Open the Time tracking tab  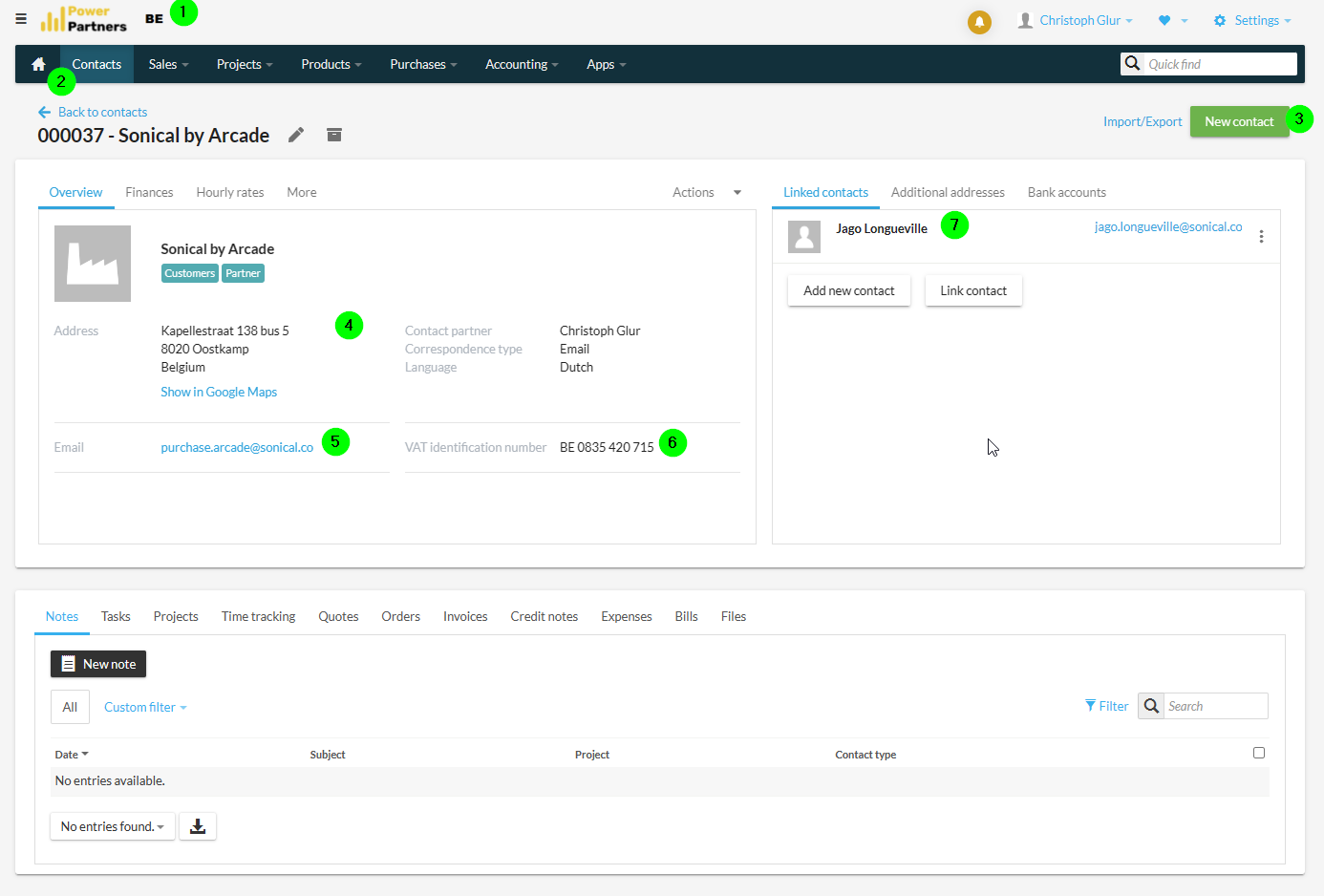[258, 616]
